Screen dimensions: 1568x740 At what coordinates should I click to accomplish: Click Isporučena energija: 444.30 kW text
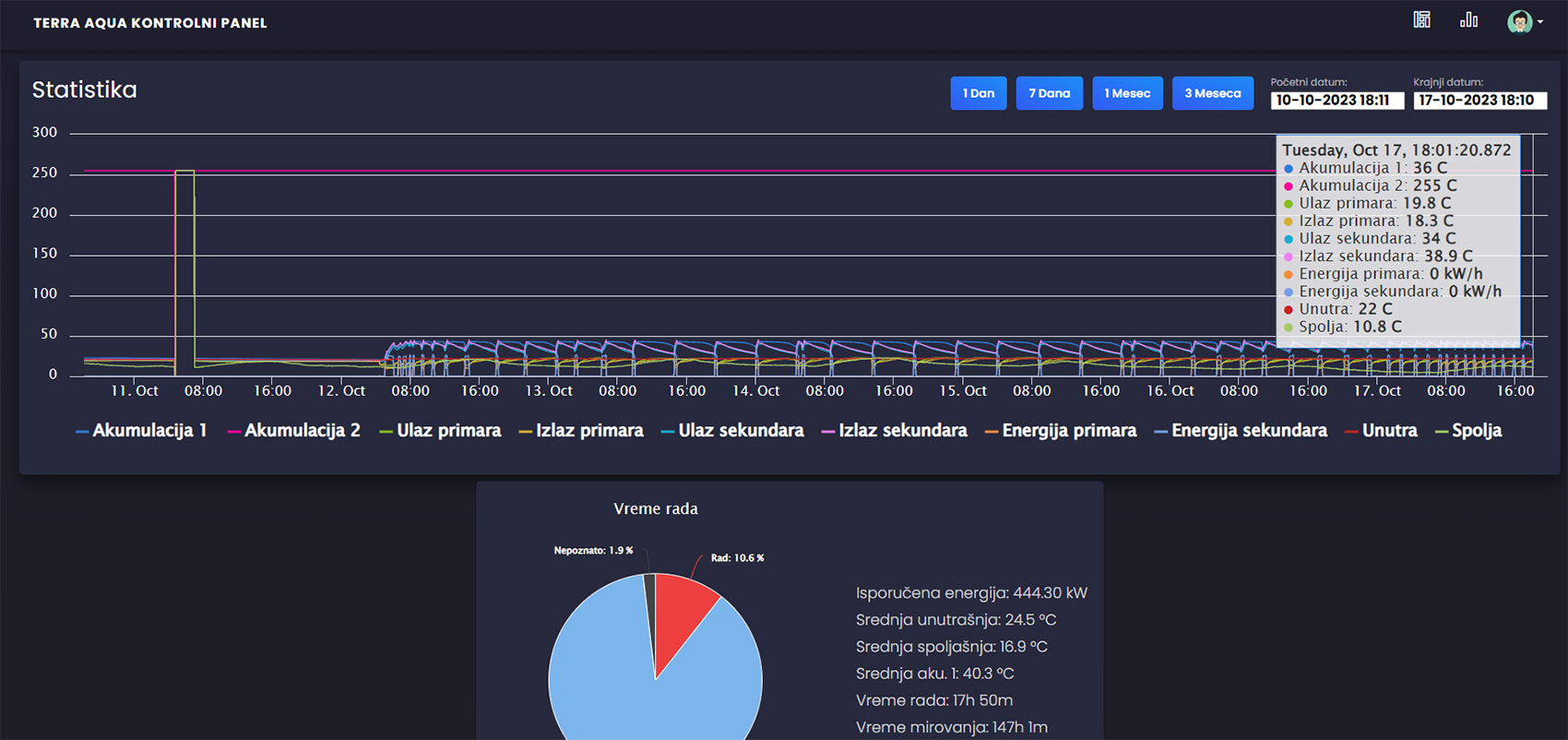point(971,593)
